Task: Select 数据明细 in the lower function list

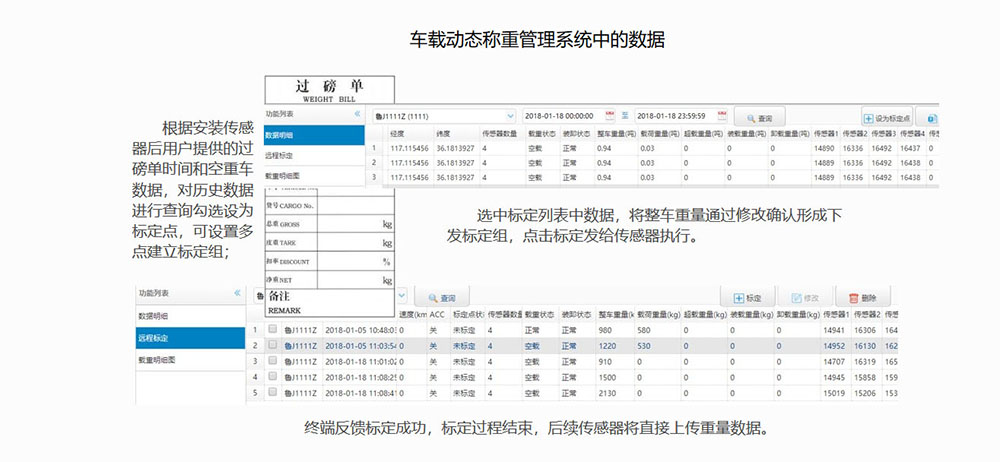Action: [x=190, y=316]
